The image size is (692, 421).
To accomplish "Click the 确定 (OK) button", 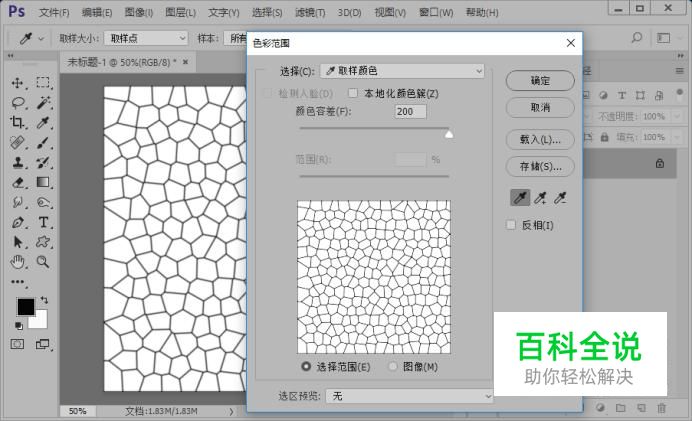I will [540, 80].
